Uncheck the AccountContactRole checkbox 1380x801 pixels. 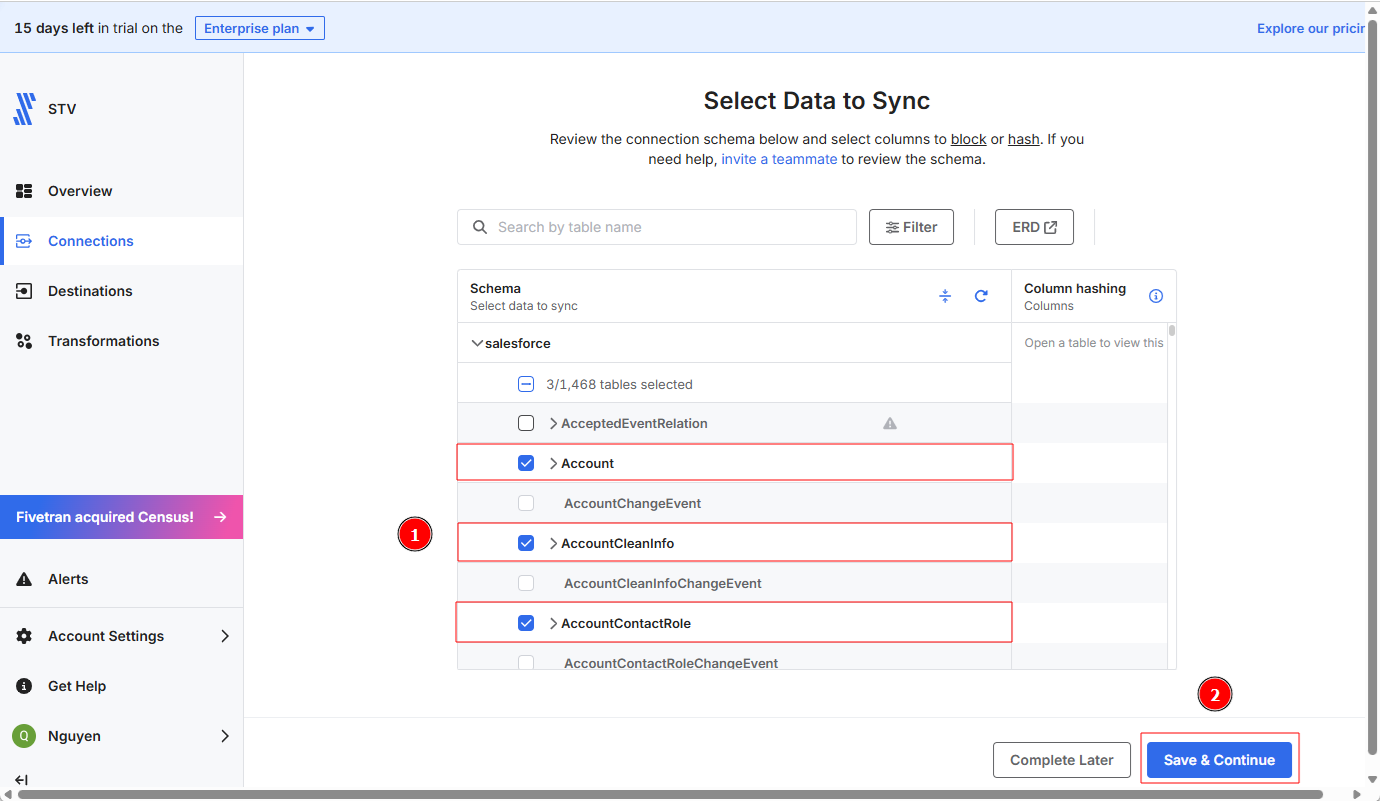(526, 623)
